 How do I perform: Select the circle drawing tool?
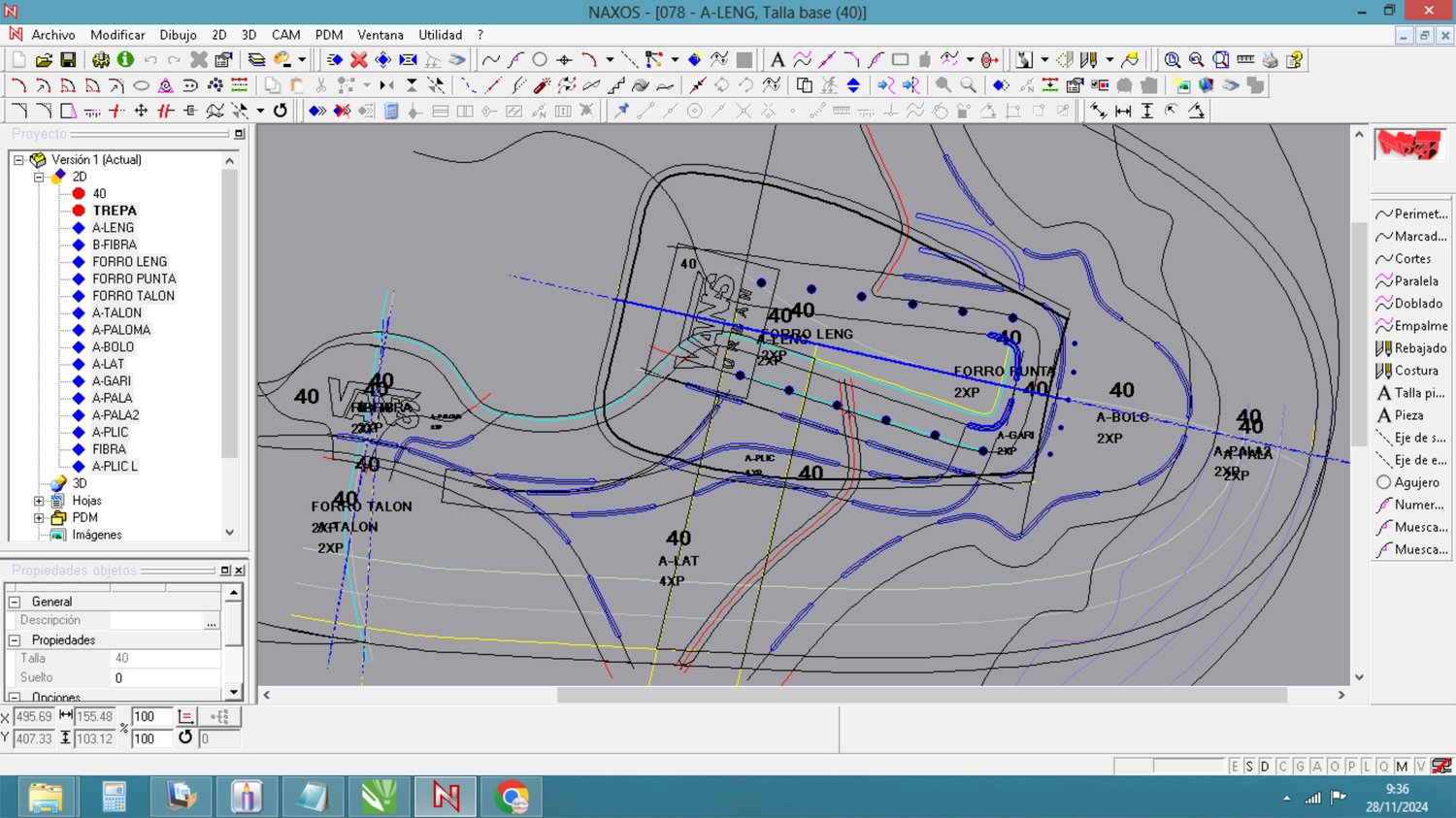click(540, 60)
